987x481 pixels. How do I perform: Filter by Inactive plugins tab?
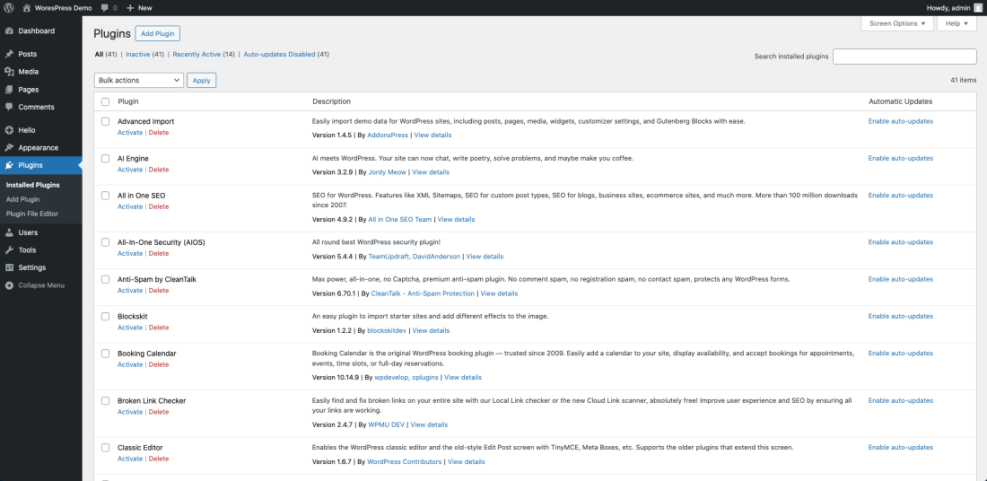point(138,55)
